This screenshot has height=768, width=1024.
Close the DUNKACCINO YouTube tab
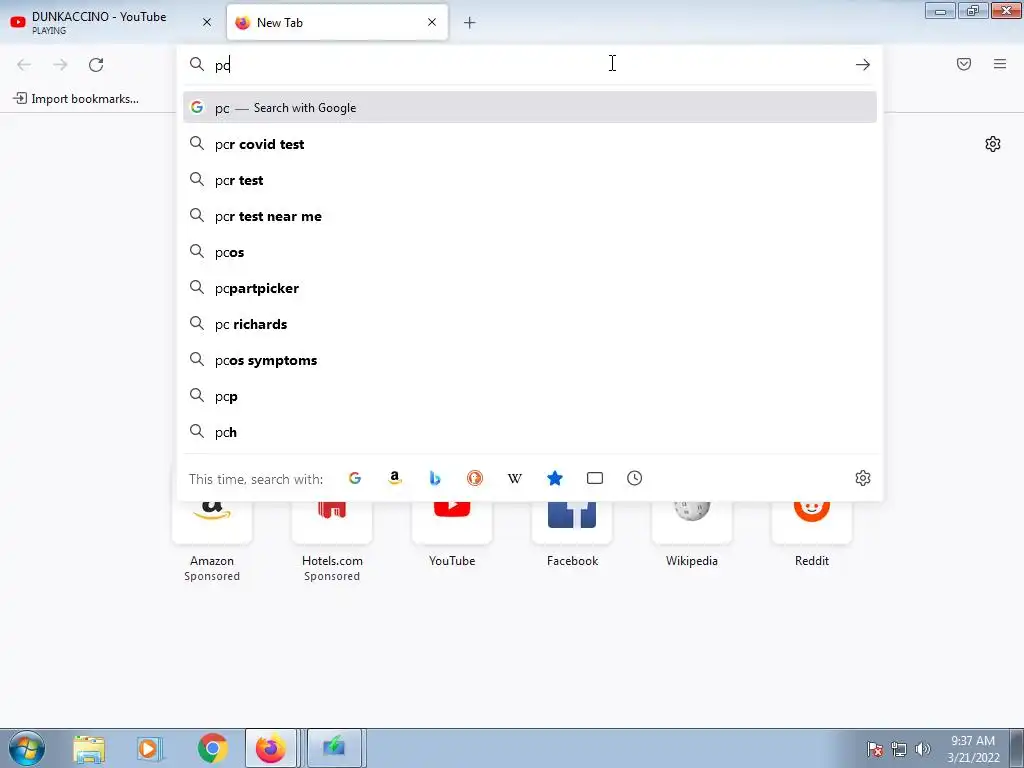click(207, 22)
